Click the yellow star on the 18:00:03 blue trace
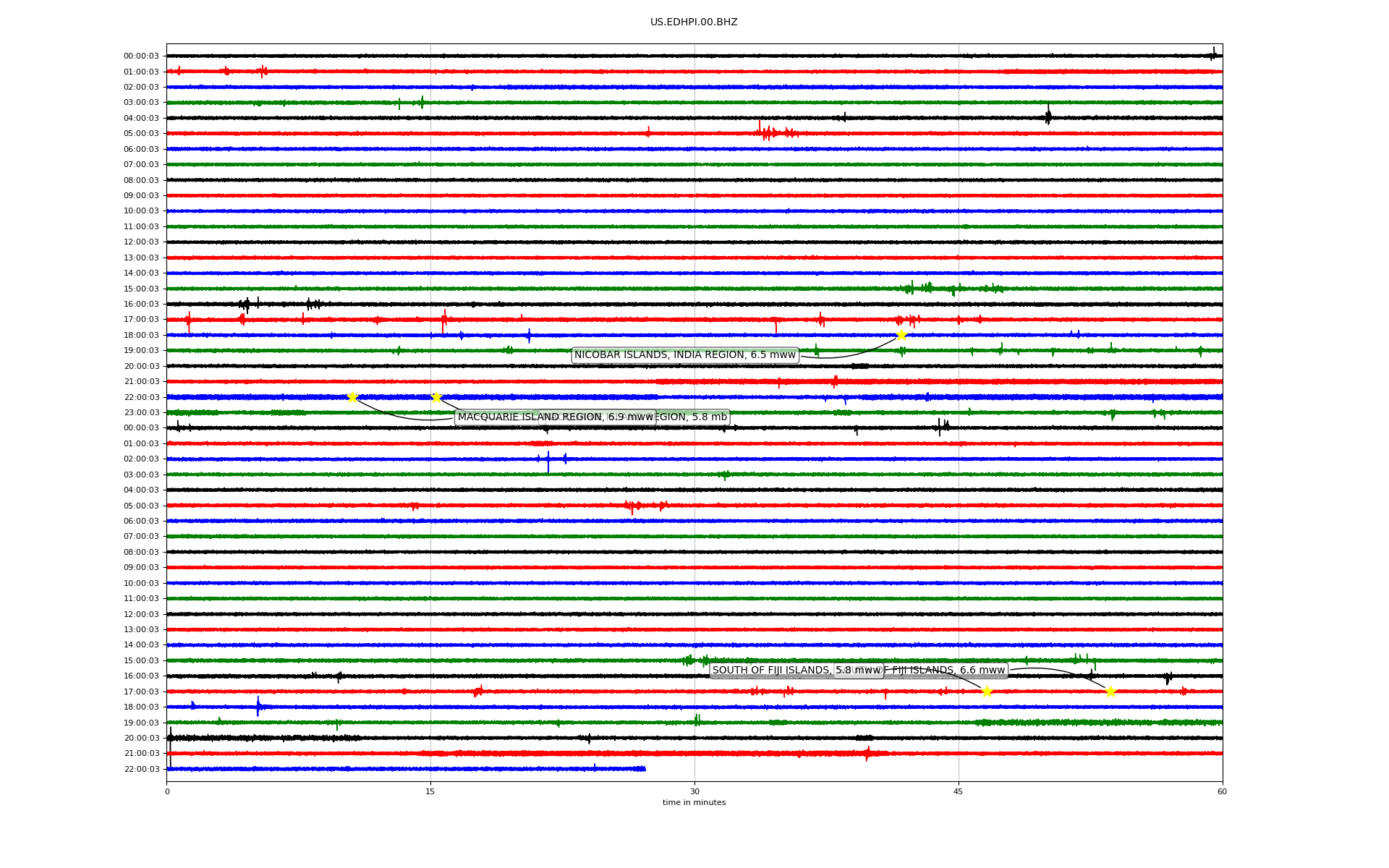This screenshot has height=868, width=1389. [x=901, y=335]
